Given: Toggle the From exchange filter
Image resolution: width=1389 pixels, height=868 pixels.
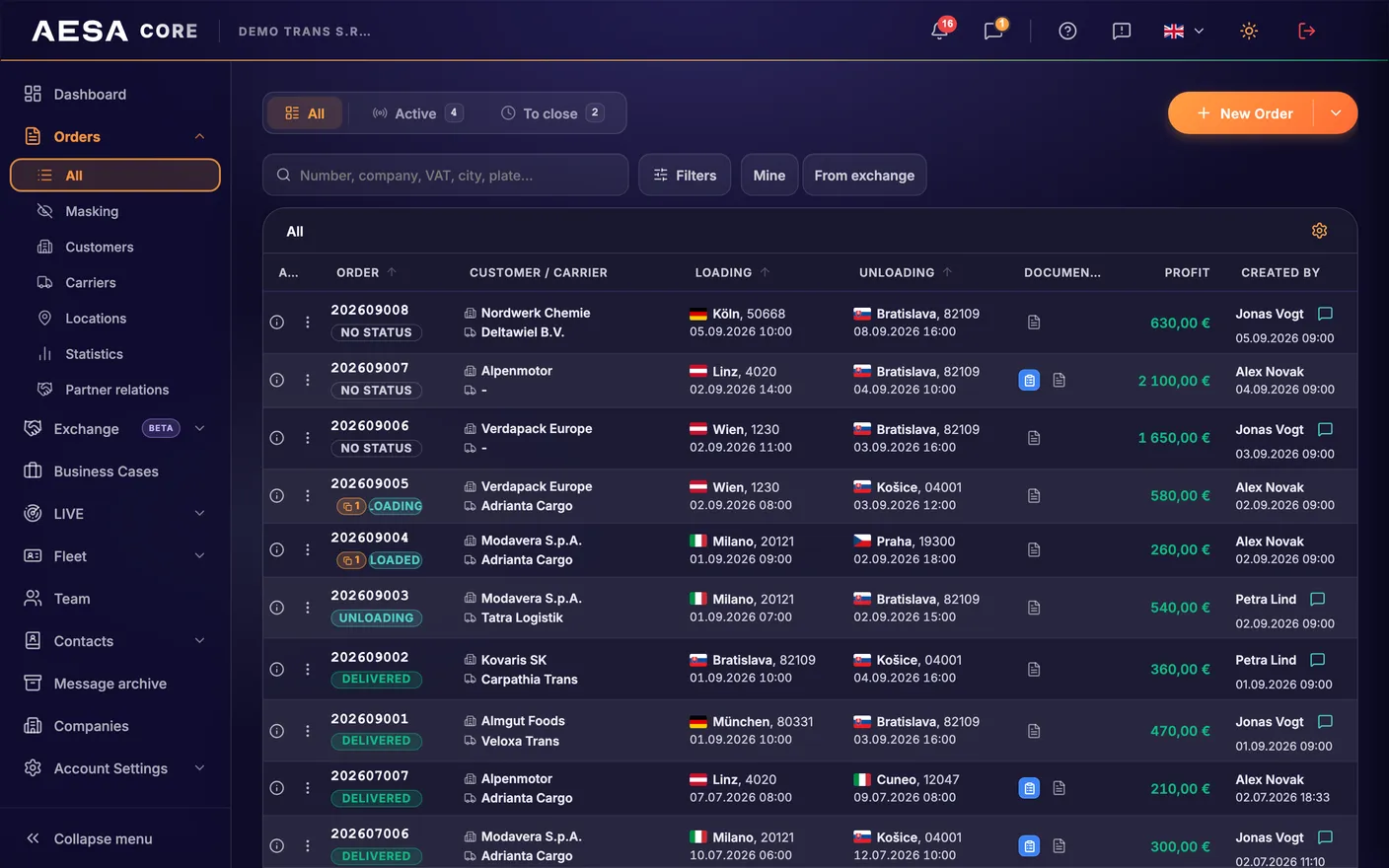Looking at the screenshot, I should click(864, 175).
